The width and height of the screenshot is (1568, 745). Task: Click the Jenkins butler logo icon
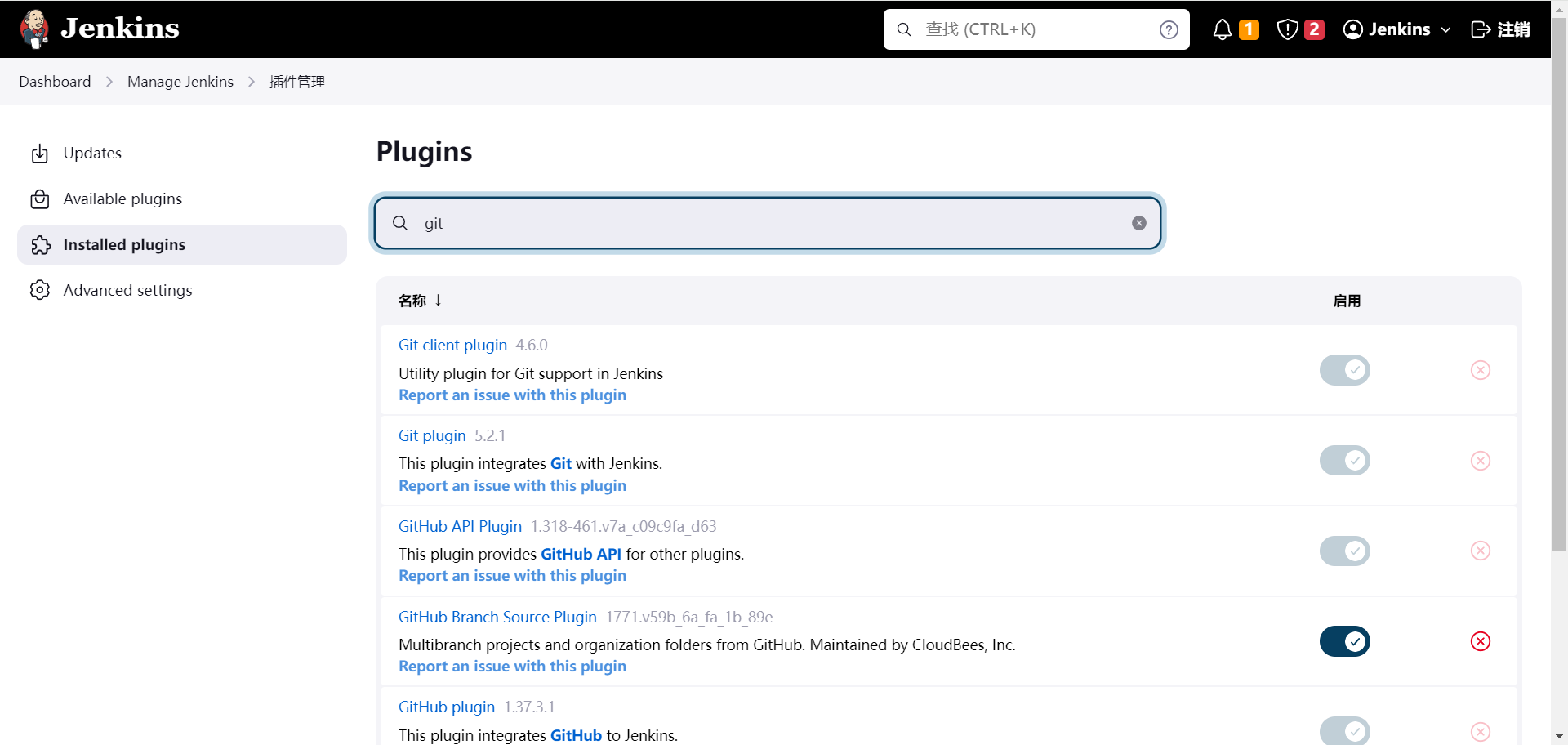point(34,29)
